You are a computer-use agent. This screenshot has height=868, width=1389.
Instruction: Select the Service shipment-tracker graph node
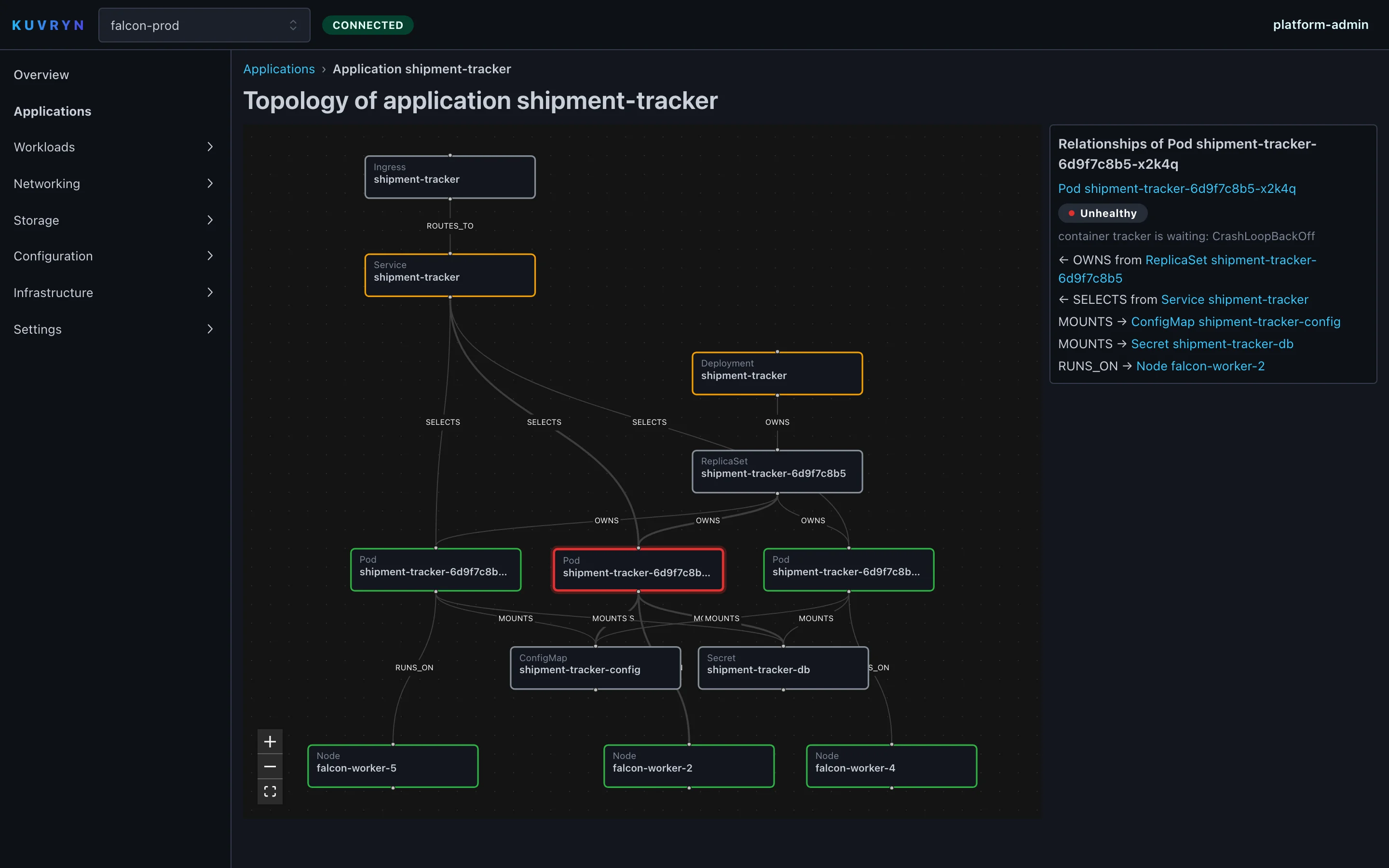tap(450, 275)
